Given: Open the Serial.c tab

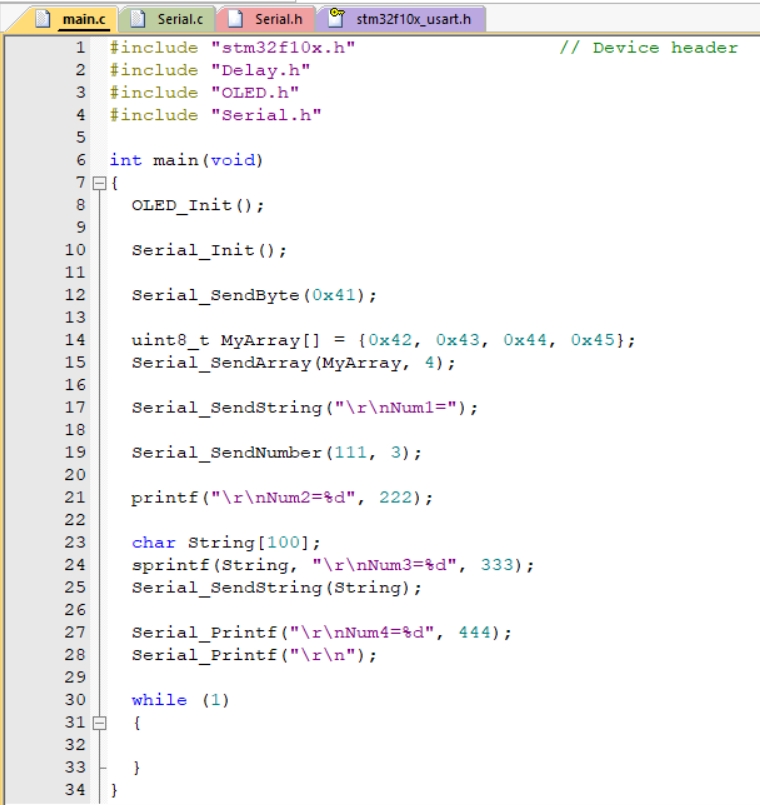Looking at the screenshot, I should click(167, 20).
